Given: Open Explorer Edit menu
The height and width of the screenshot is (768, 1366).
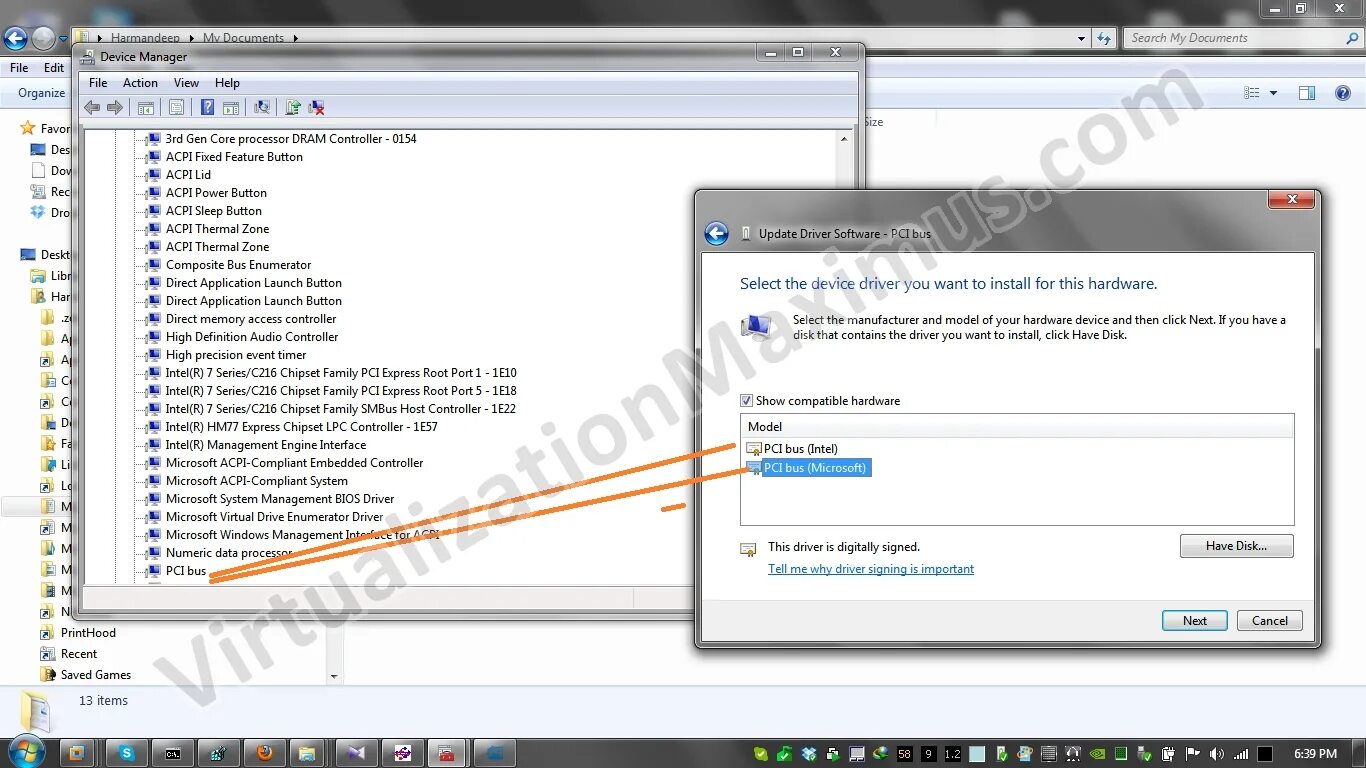Looking at the screenshot, I should [x=54, y=68].
